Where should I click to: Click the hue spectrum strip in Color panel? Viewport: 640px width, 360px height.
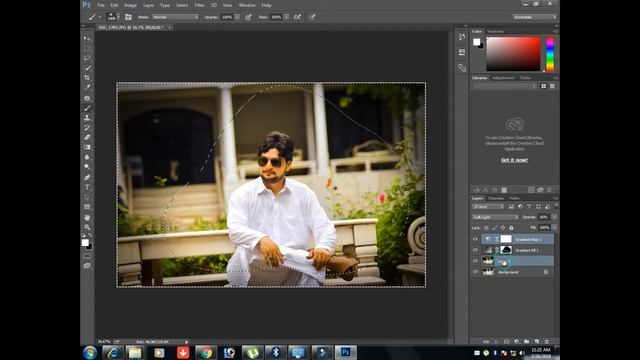point(550,54)
